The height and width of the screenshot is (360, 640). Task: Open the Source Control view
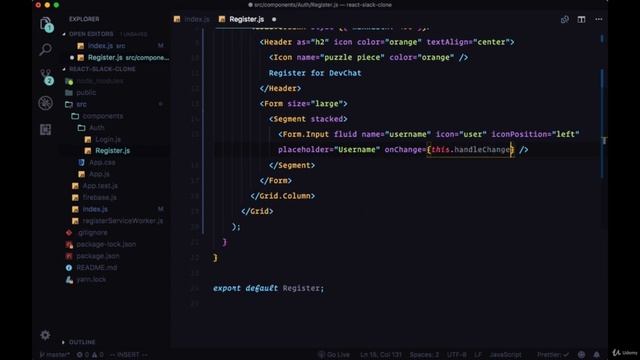pos(46,76)
